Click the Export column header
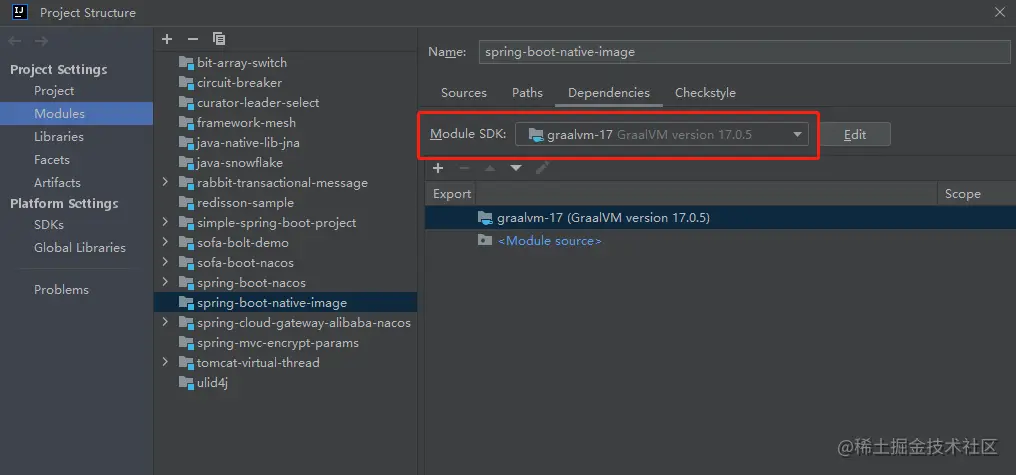1016x475 pixels. pos(452,194)
